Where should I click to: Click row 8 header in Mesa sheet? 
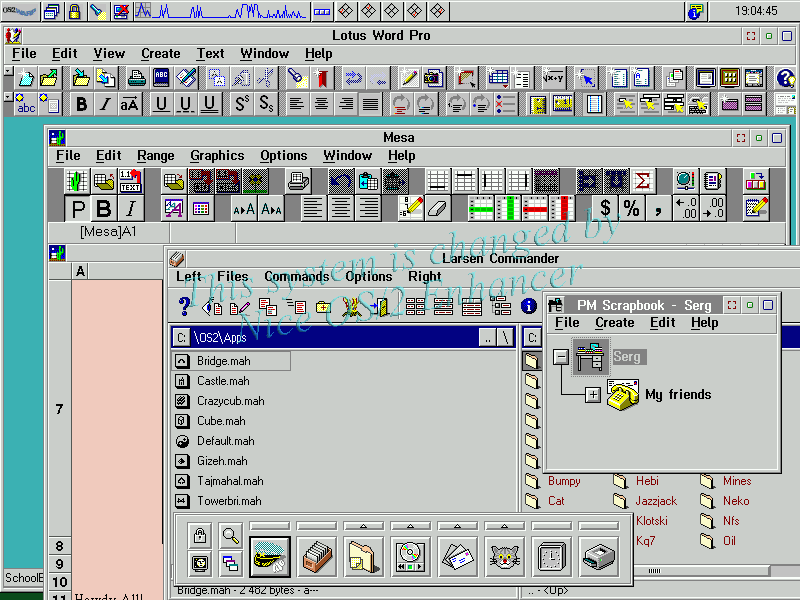[x=59, y=546]
